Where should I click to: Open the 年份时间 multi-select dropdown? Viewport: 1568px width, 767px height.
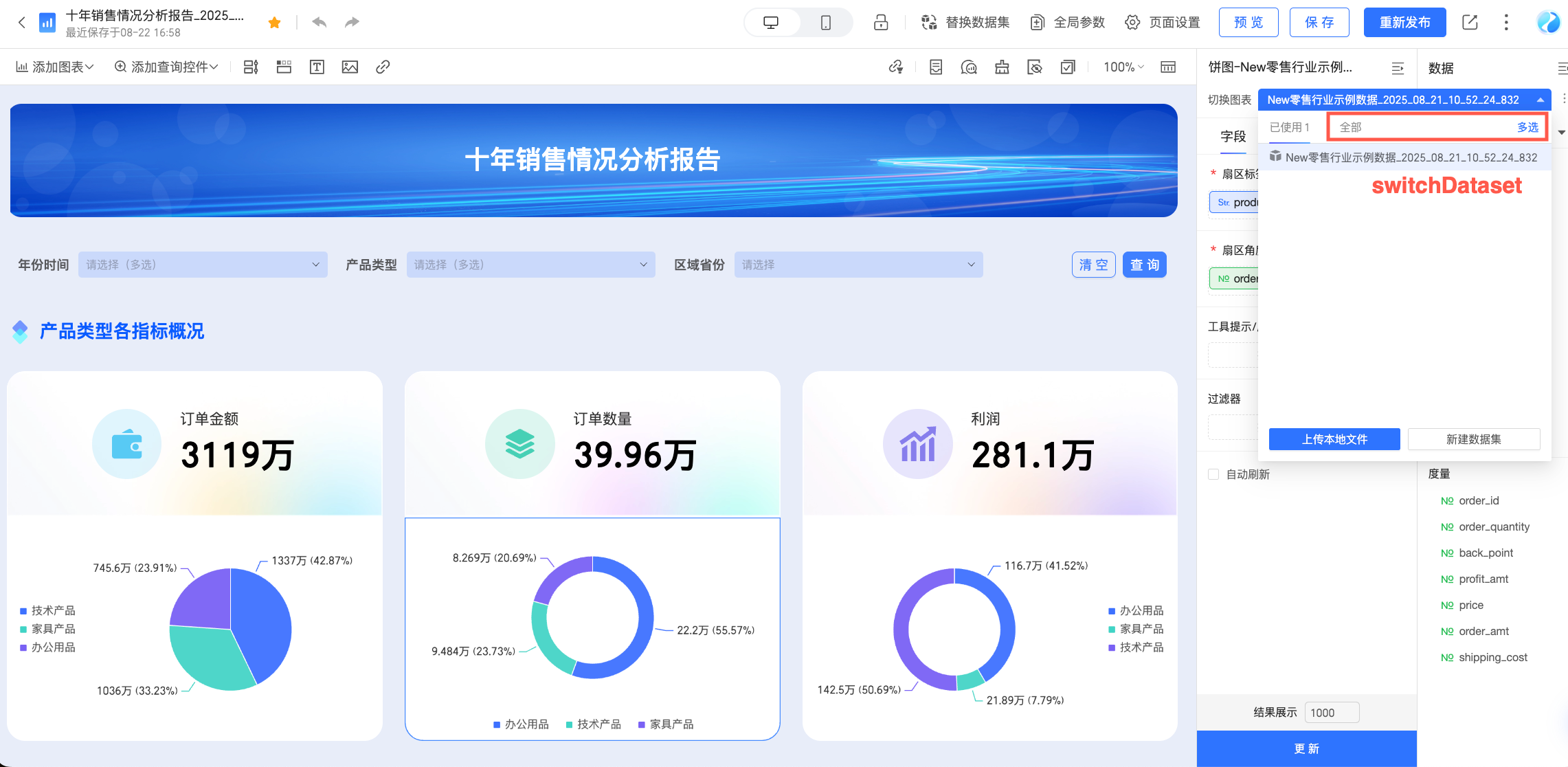pos(203,265)
